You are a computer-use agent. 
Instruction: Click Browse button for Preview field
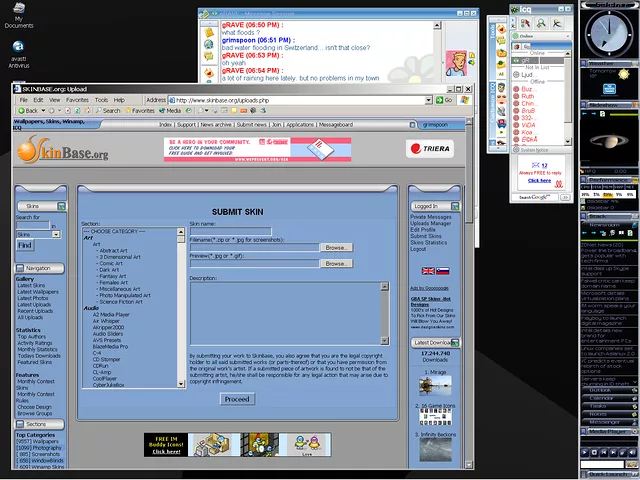[x=336, y=264]
